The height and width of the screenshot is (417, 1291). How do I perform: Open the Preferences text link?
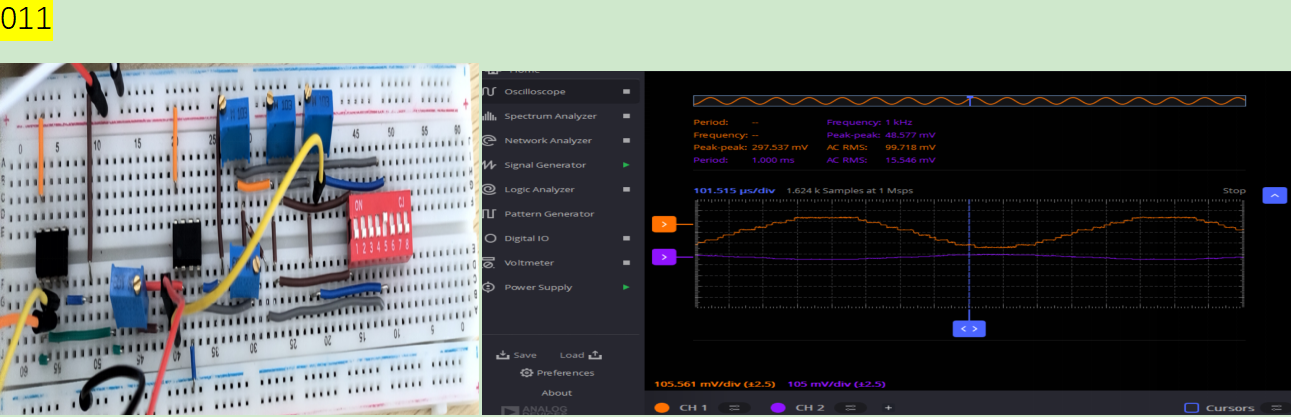click(x=565, y=373)
